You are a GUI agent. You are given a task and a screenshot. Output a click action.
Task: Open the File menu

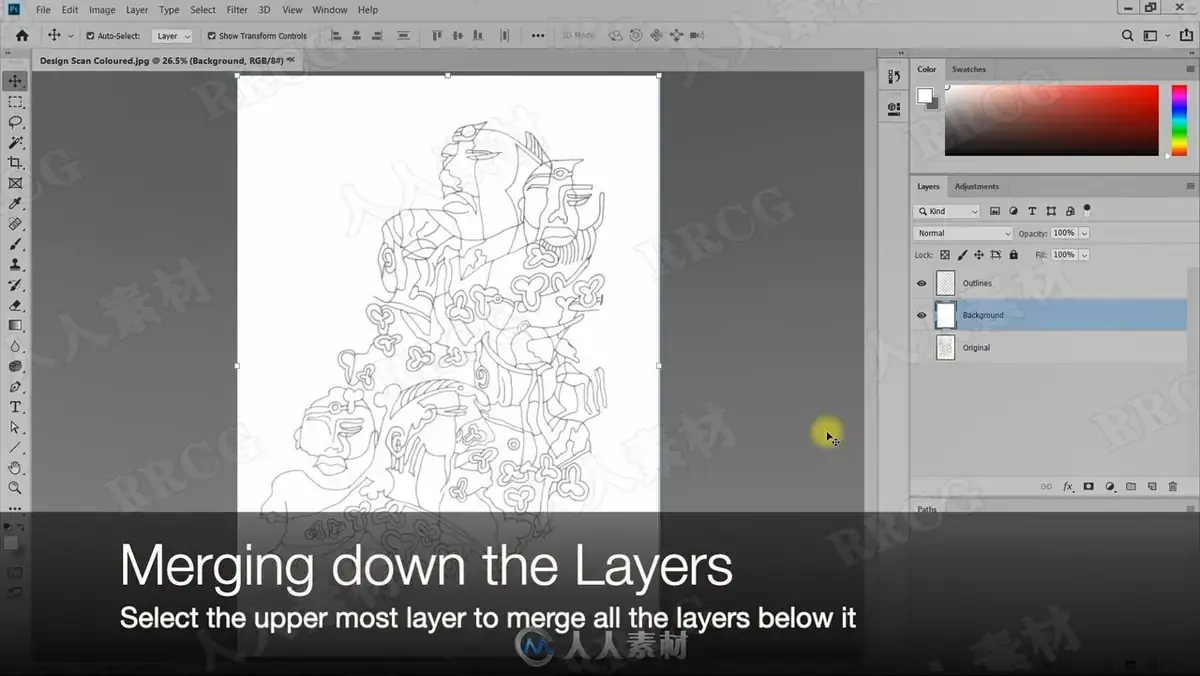[43, 10]
